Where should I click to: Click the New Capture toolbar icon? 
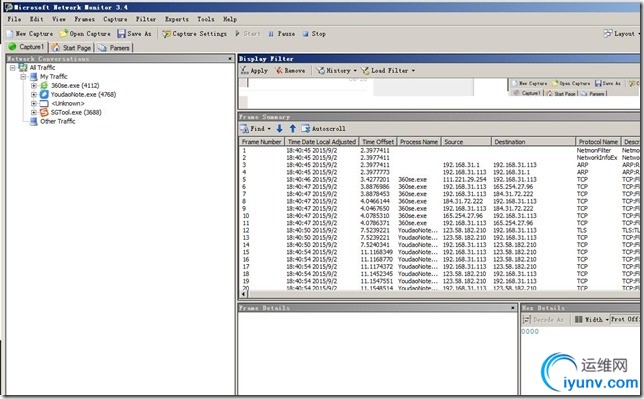tap(10, 34)
